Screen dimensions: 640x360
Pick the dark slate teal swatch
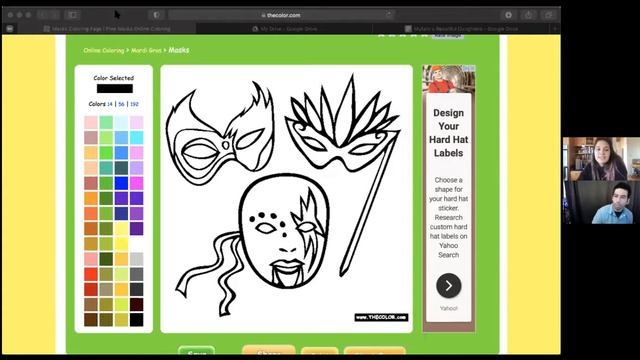tap(121, 168)
